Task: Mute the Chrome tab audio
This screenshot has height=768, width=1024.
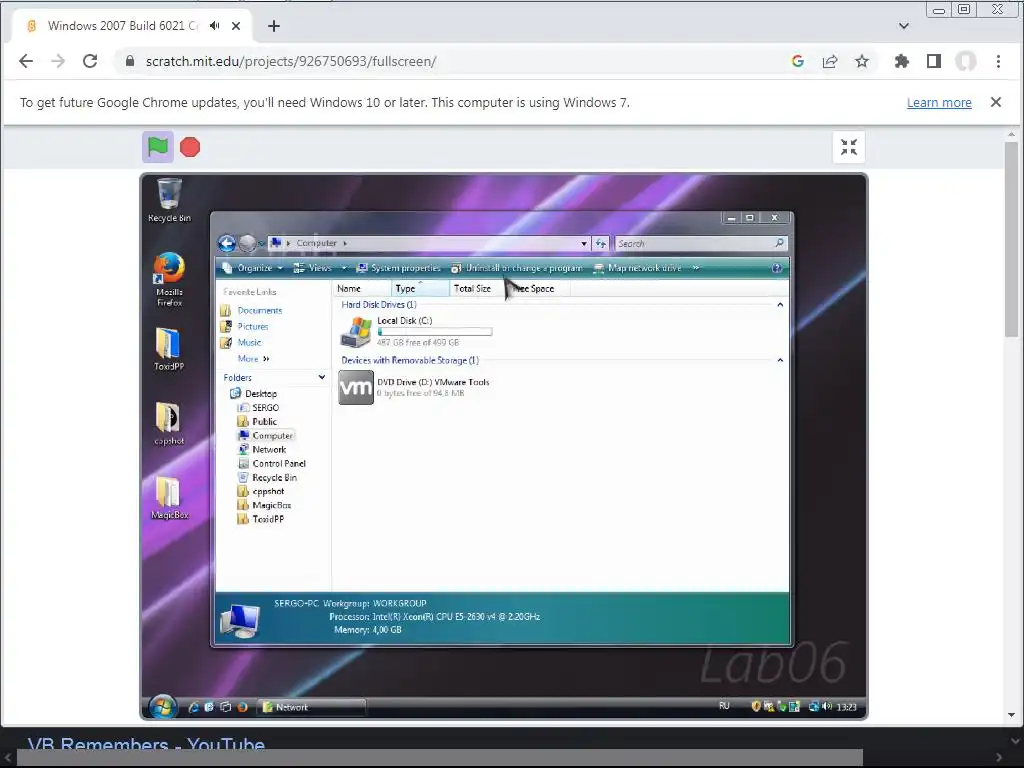Action: click(214, 26)
